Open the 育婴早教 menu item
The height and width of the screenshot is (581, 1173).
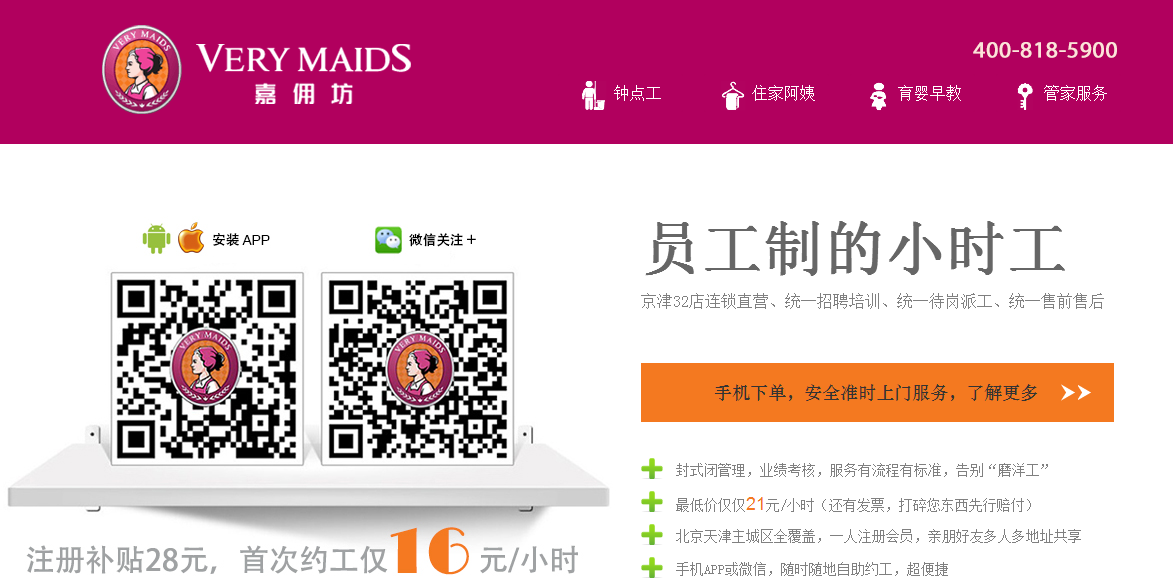pos(929,93)
